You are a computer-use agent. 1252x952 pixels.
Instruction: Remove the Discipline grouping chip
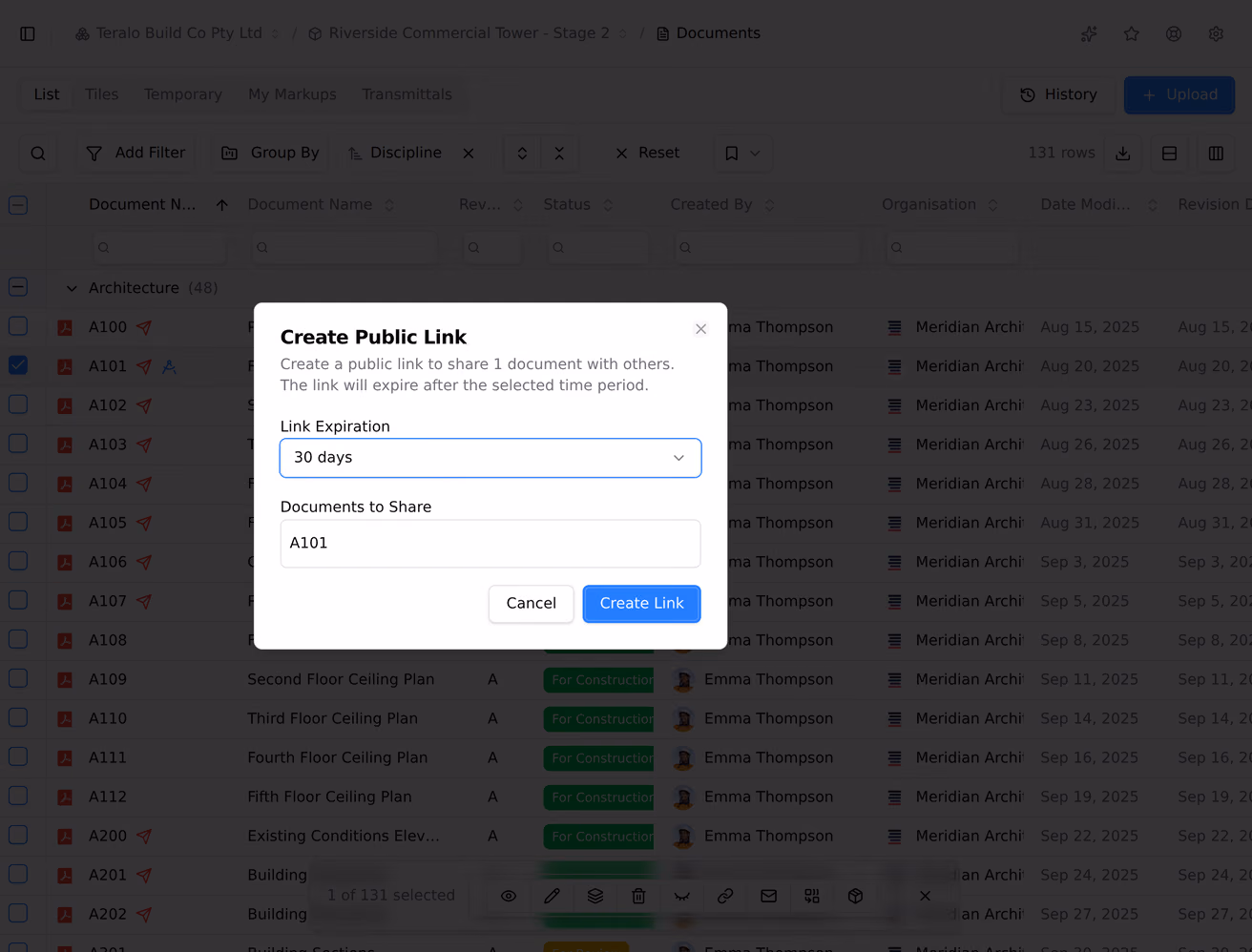coord(469,154)
